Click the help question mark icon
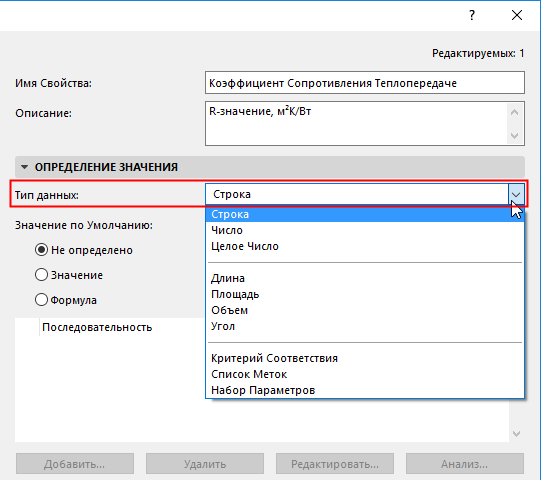Screen dimensions: 541x480 (x=472, y=15)
